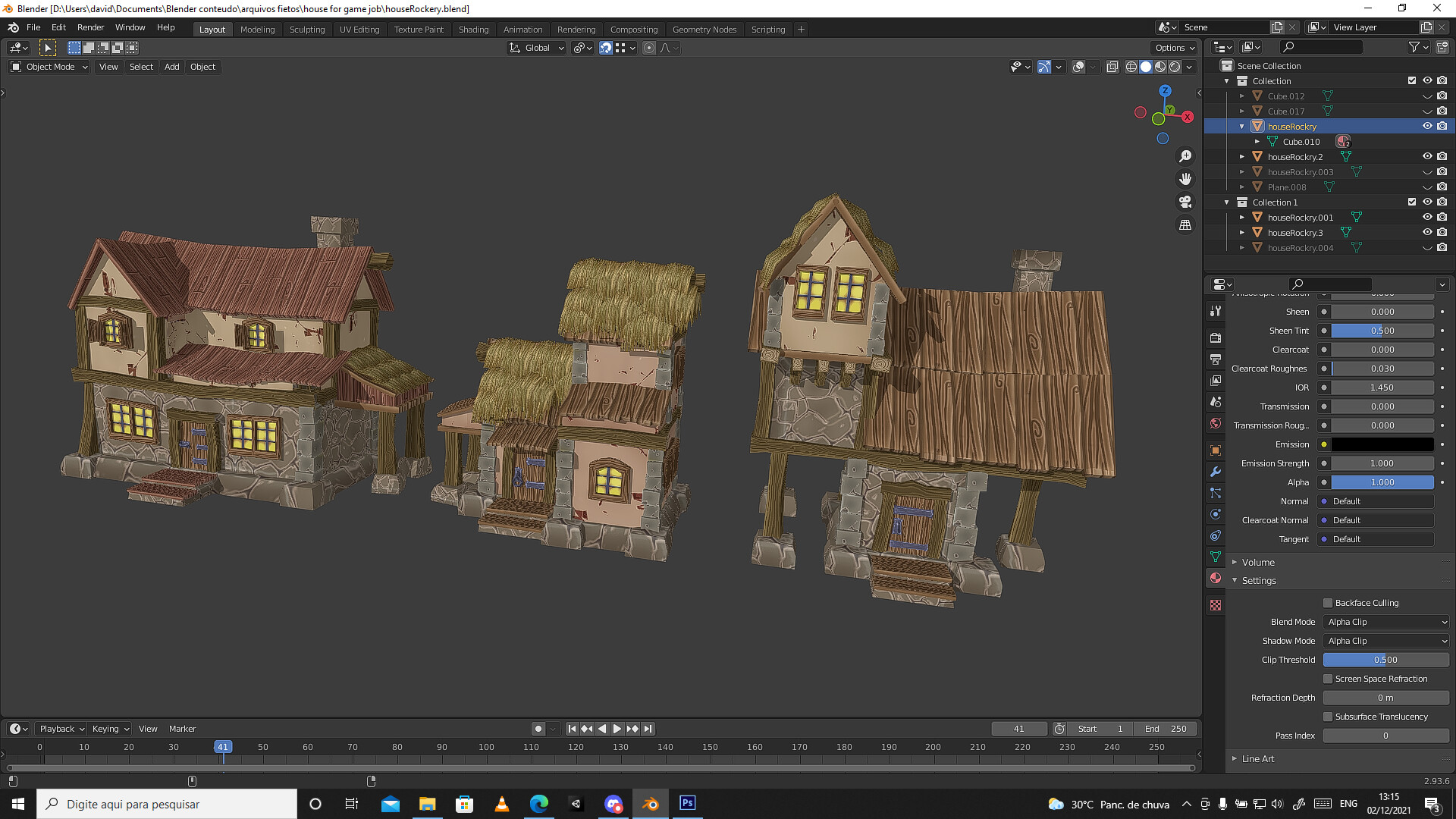Toggle camera view gizmo icon
The width and height of the screenshot is (1456, 819).
click(1185, 202)
